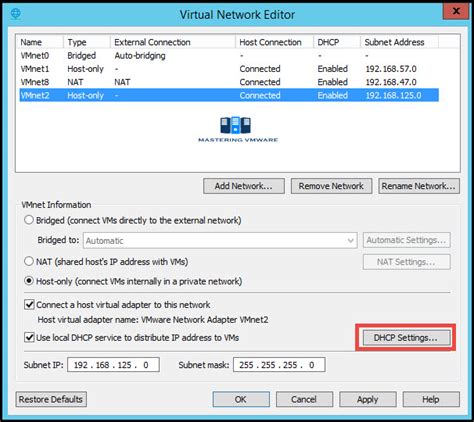The height and width of the screenshot is (422, 474).
Task: Select the Bridged radio button
Action: pos(29,220)
